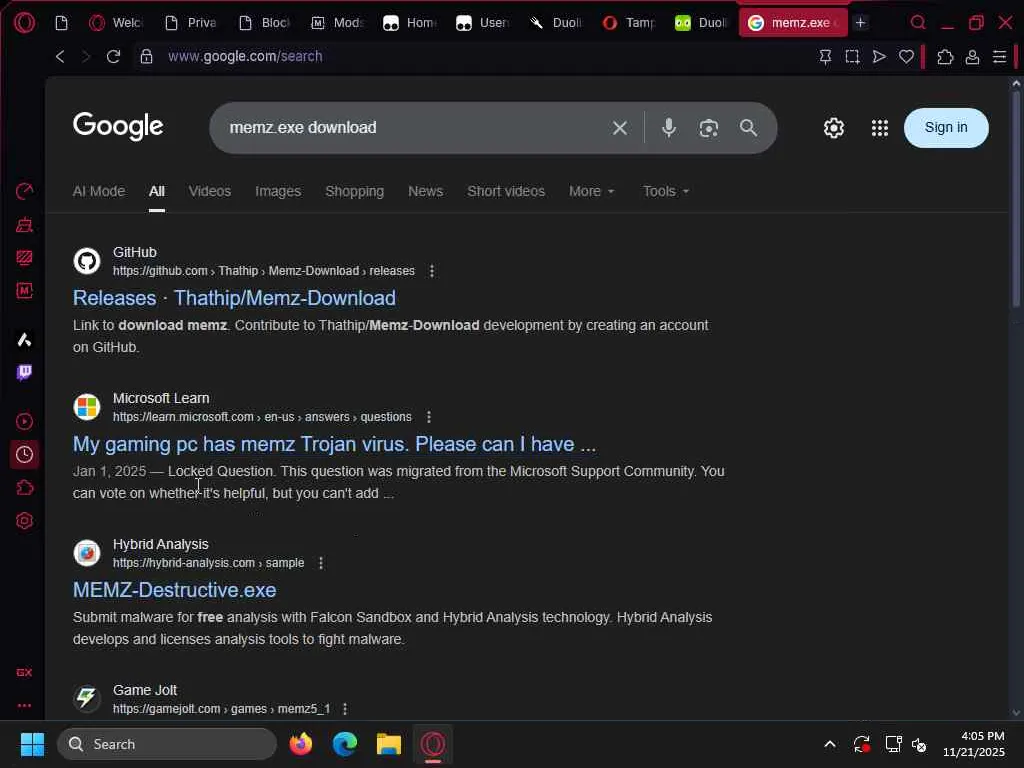
Task: Select the Images search tab
Action: 278,191
